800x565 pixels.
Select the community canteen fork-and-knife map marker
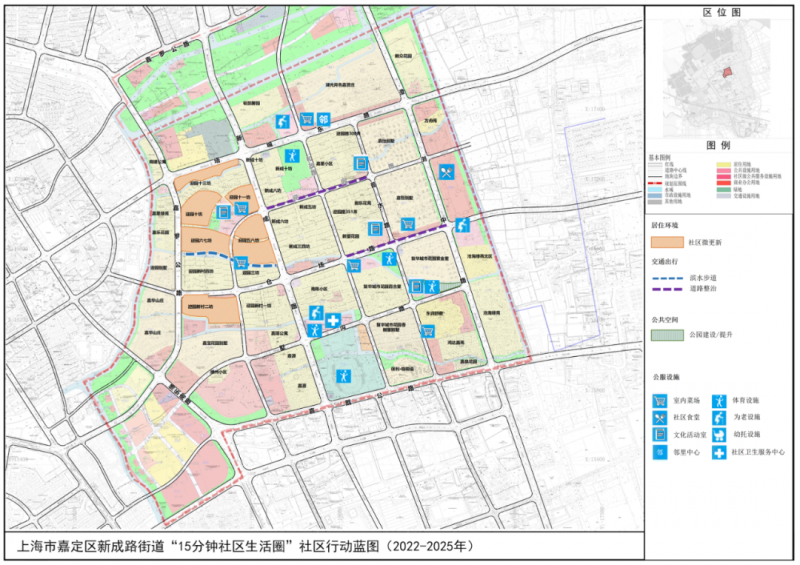click(x=446, y=172)
